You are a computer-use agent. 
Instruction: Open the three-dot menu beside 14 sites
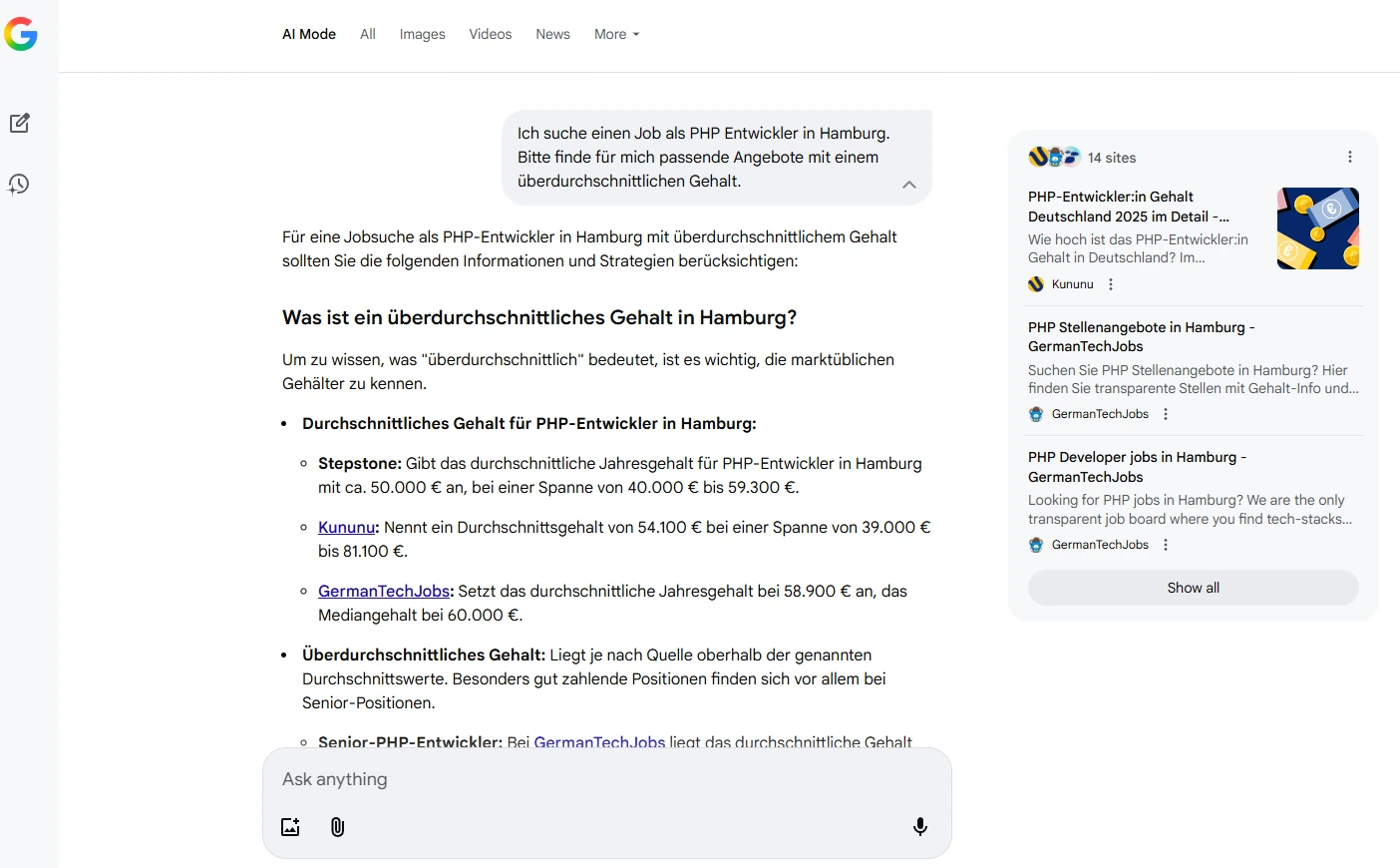pyautogui.click(x=1349, y=158)
